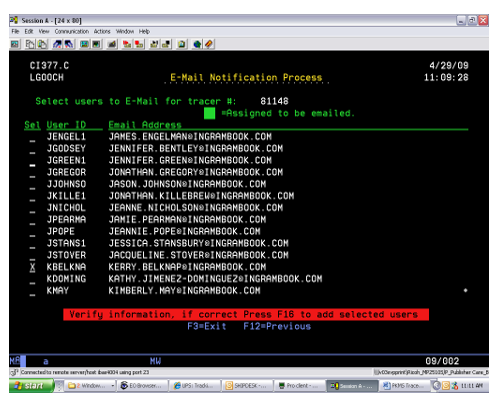Click the print screen icon at toolbar start
Viewport: 503px width, 406px height.
pos(15,44)
